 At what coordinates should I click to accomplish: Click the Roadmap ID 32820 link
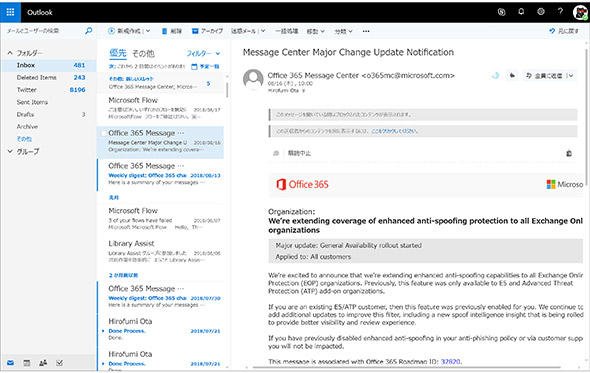(450, 361)
